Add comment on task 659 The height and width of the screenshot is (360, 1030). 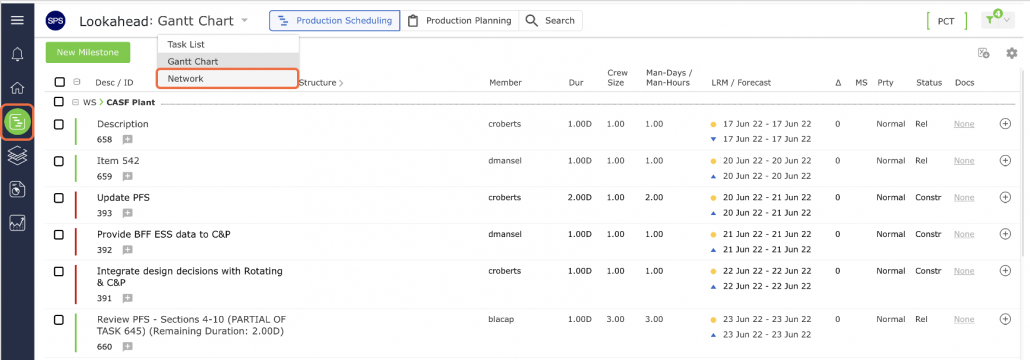pos(127,176)
